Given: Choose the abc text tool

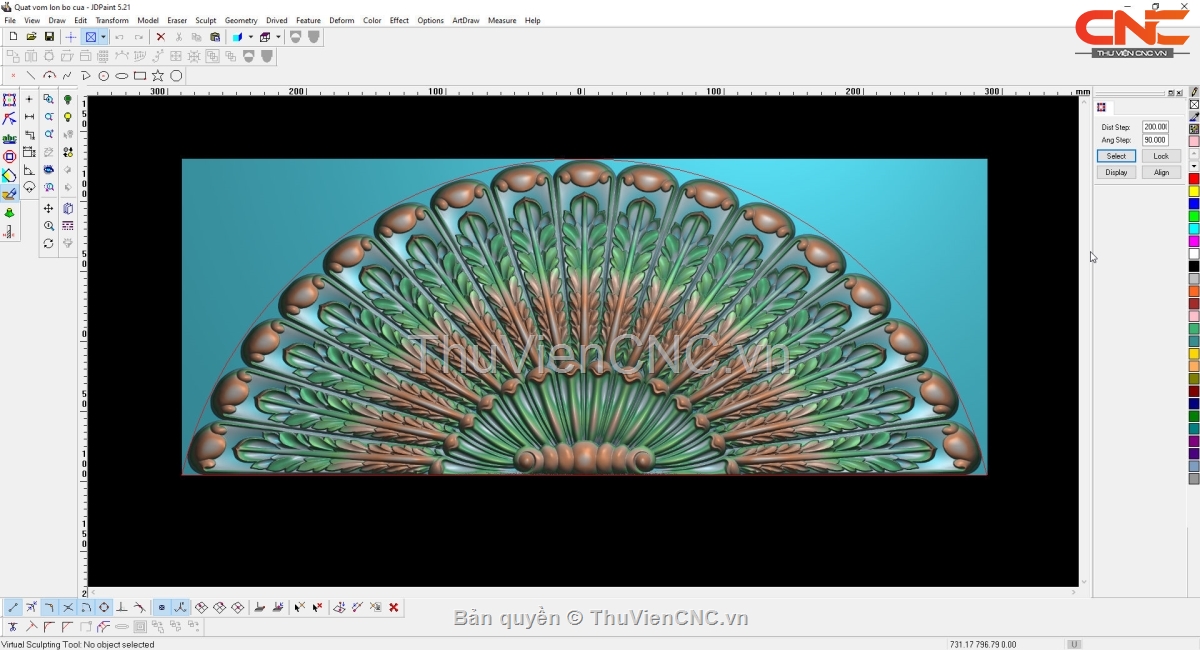Looking at the screenshot, I should pos(9,138).
